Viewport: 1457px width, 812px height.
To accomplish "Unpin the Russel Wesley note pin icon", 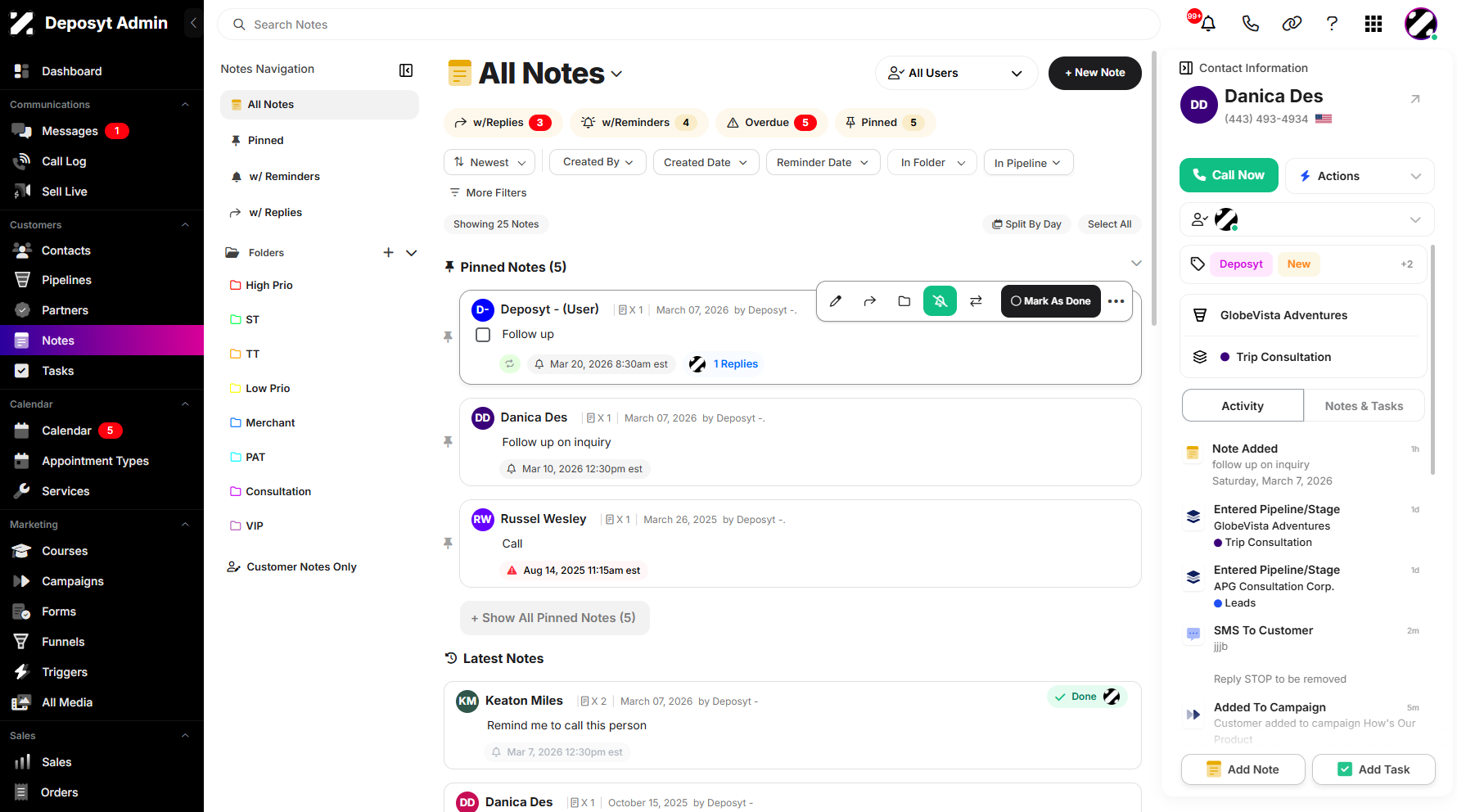I will [x=448, y=543].
